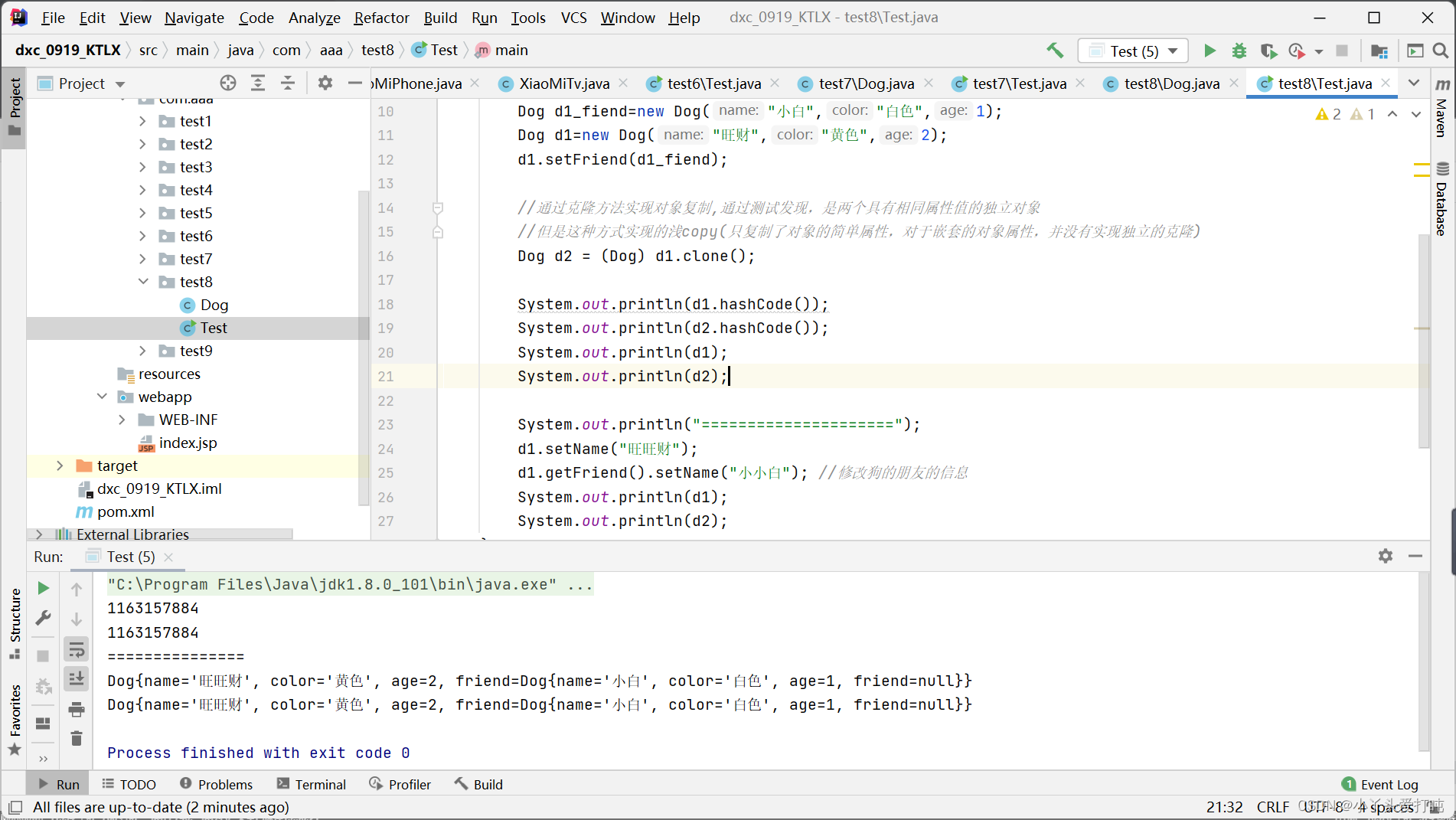Open the Database tool window

pos(1442,199)
